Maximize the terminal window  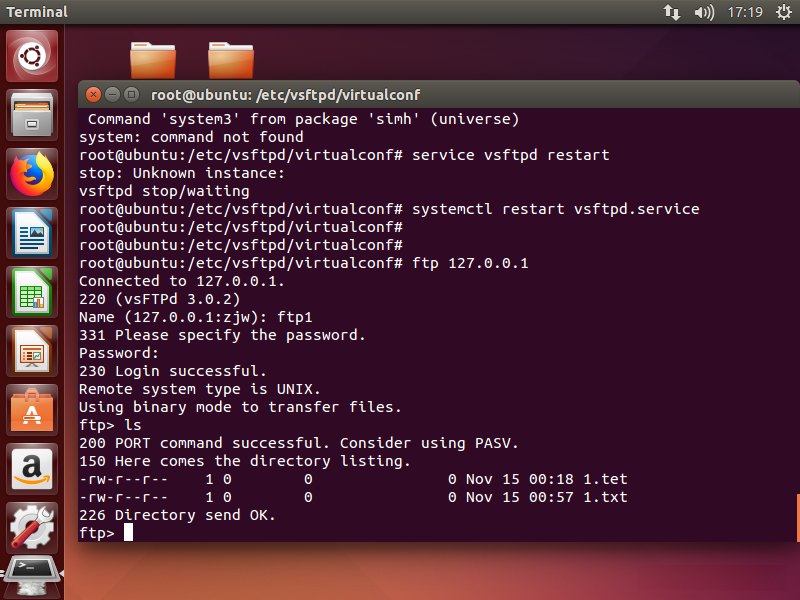(132, 94)
